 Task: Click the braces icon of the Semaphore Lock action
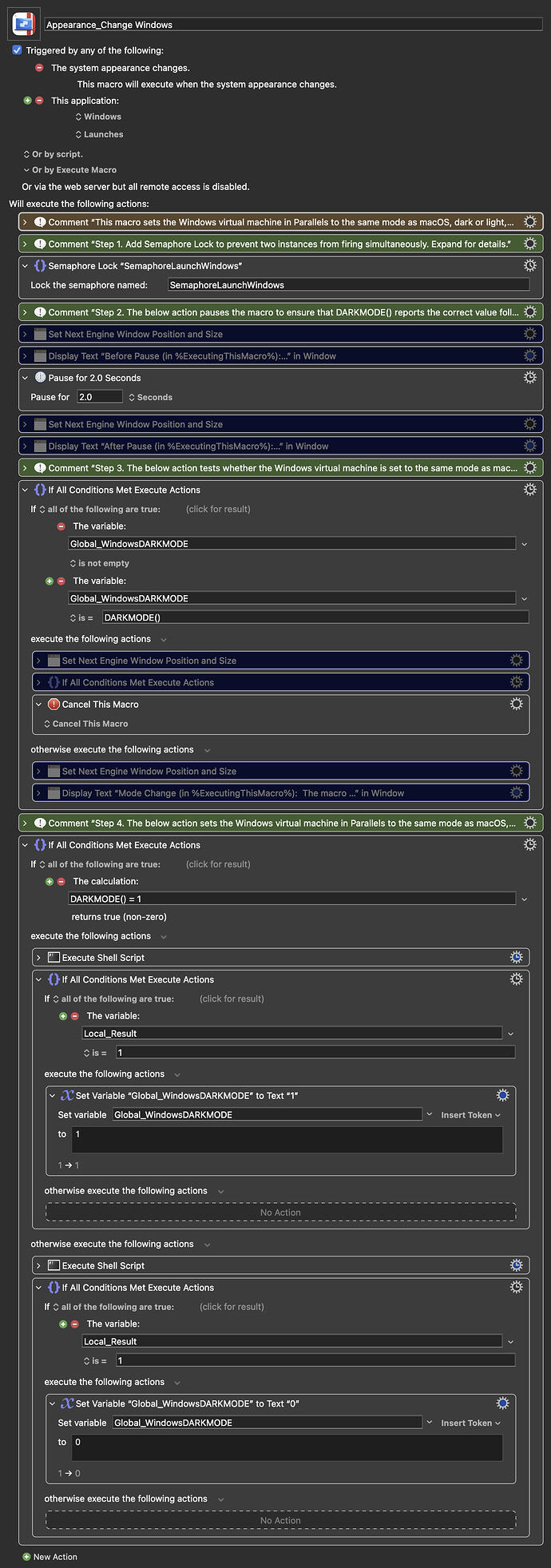pos(40,265)
